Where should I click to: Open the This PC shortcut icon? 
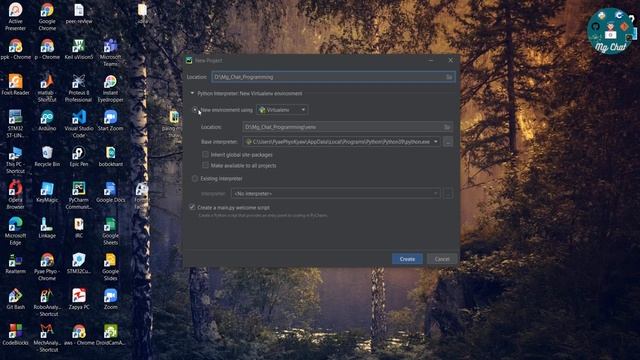[x=16, y=160]
